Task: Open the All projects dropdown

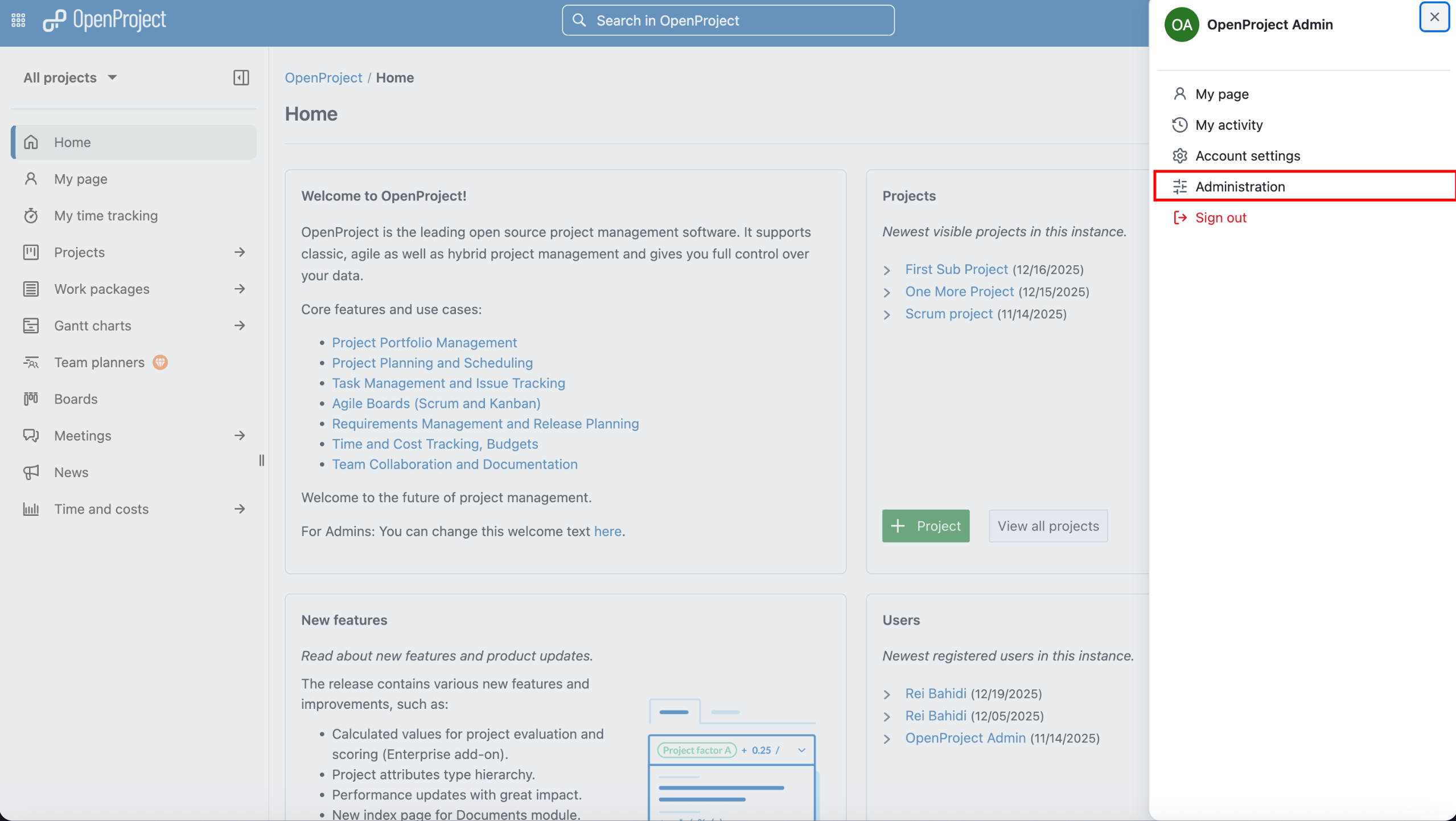Action: [x=70, y=77]
